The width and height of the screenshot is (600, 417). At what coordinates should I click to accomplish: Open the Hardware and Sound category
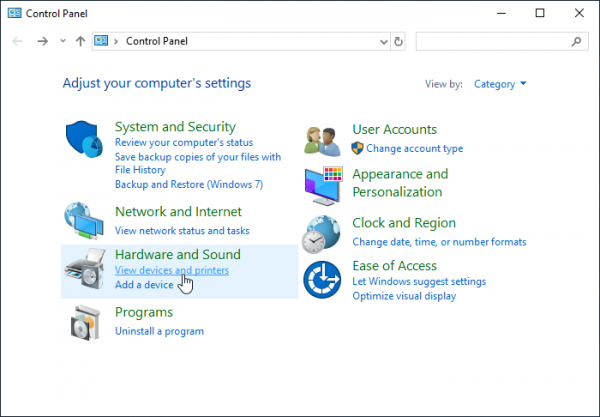click(178, 254)
